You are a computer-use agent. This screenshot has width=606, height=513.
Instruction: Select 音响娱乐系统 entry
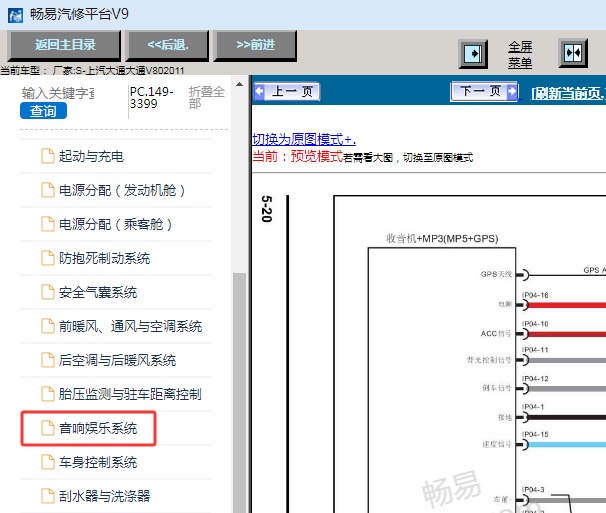pos(98,428)
